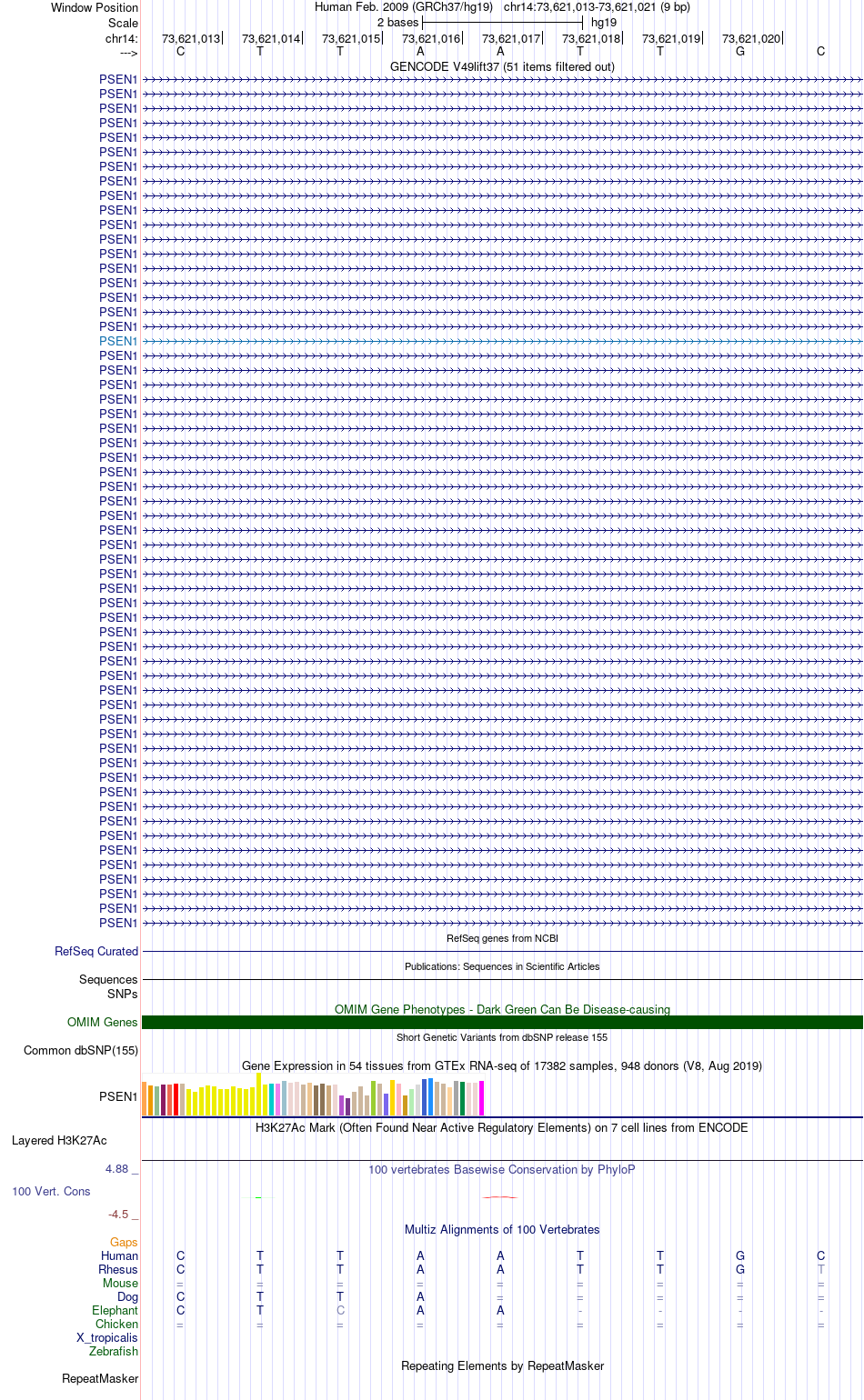Click the '4.88' conservation axis maximum value
Image resolution: width=864 pixels, height=1400 pixels.
[117, 1168]
